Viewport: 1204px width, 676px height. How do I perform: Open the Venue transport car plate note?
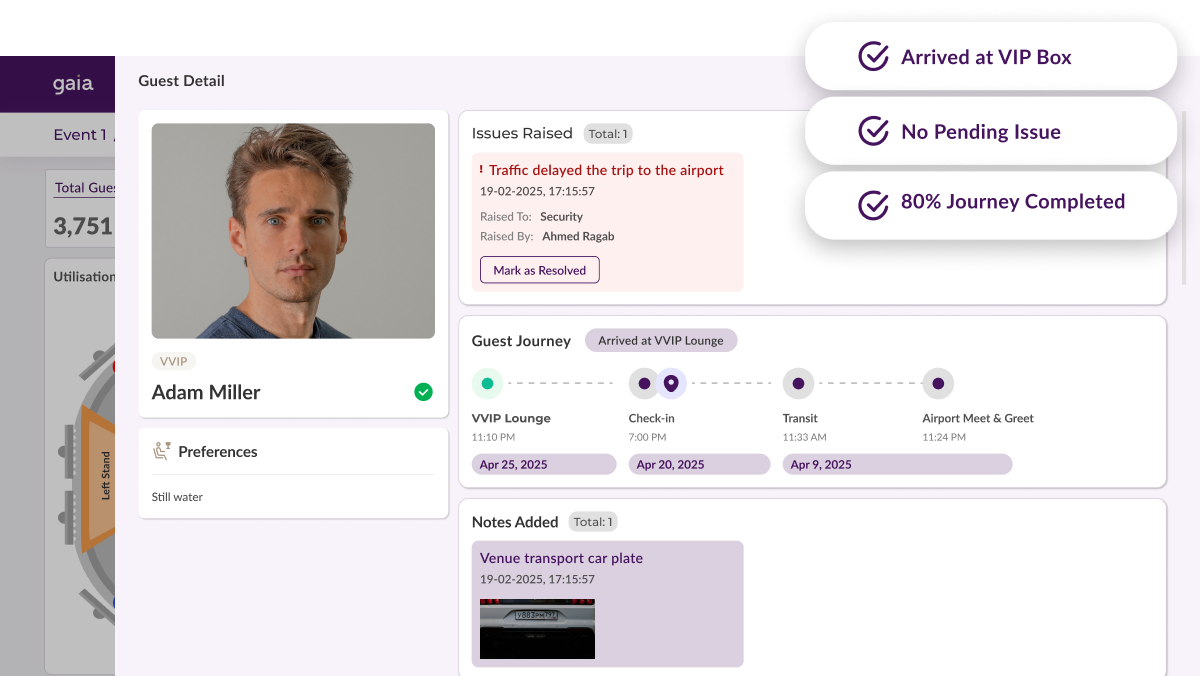(561, 558)
